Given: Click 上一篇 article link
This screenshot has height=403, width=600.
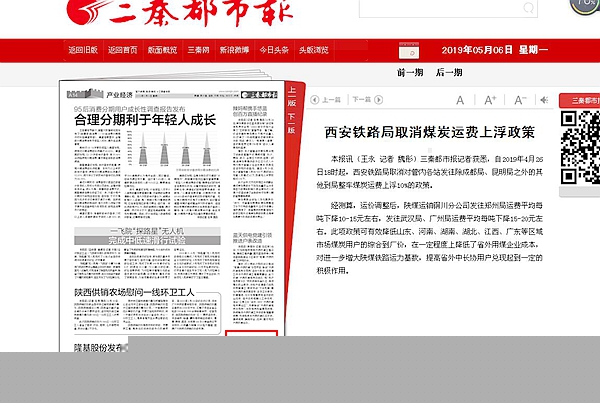Looking at the screenshot, I should click(331, 100).
